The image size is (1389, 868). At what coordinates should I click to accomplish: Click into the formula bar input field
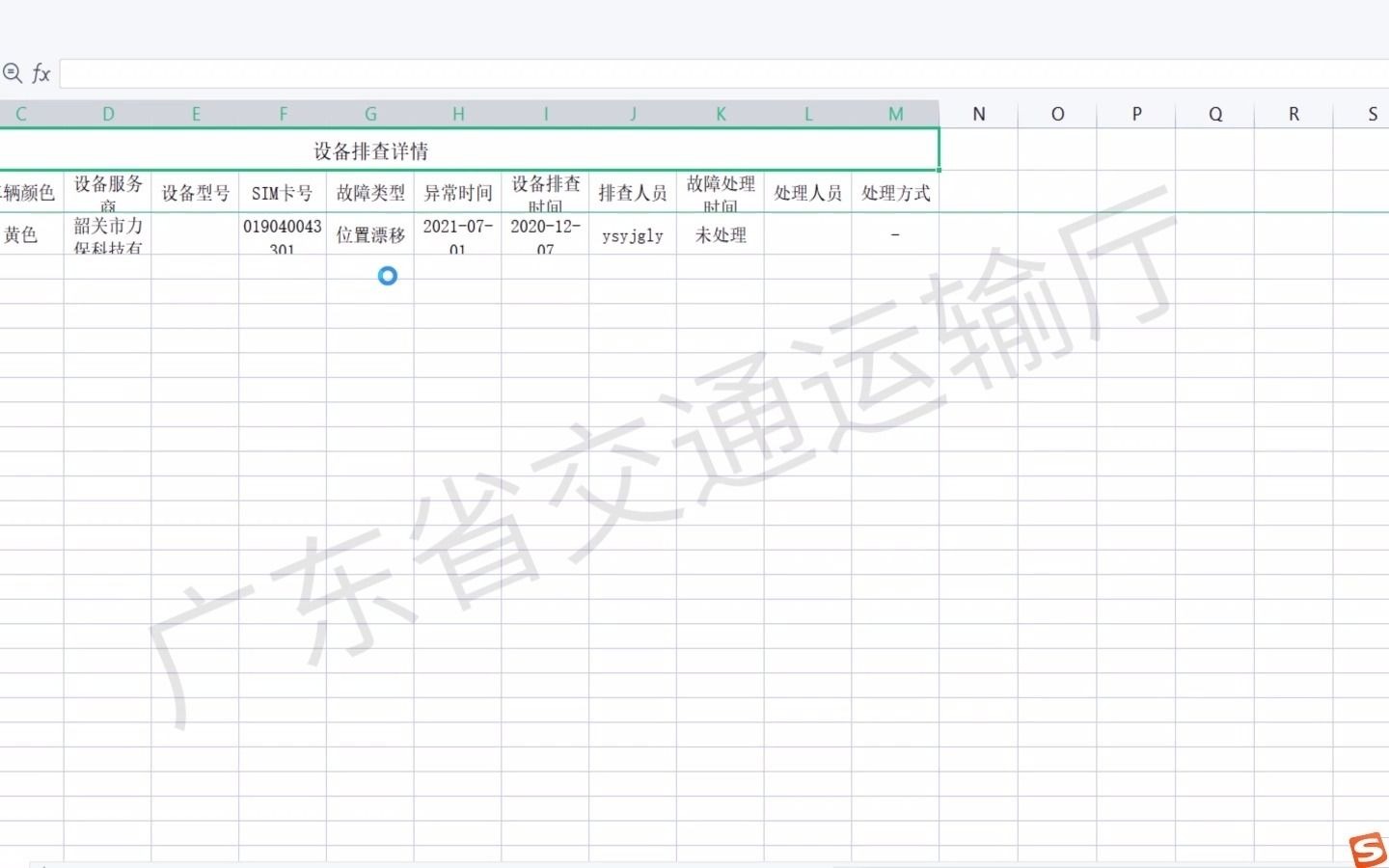pos(723,73)
